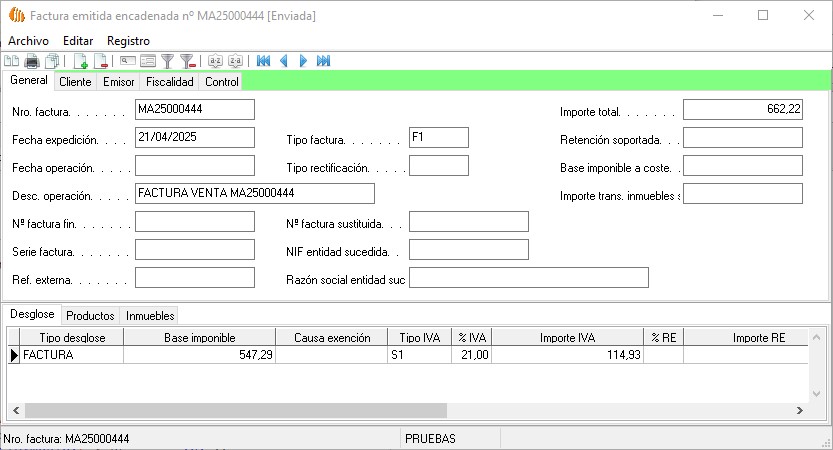Switch to the Fiscalidad tab
The image size is (833, 450).
click(169, 82)
